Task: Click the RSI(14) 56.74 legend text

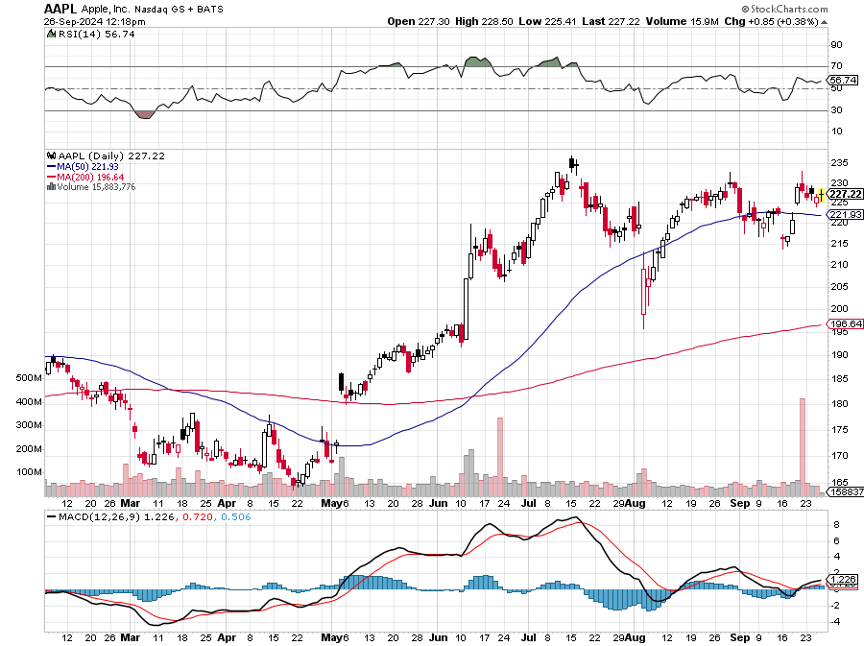Action: (x=96, y=34)
